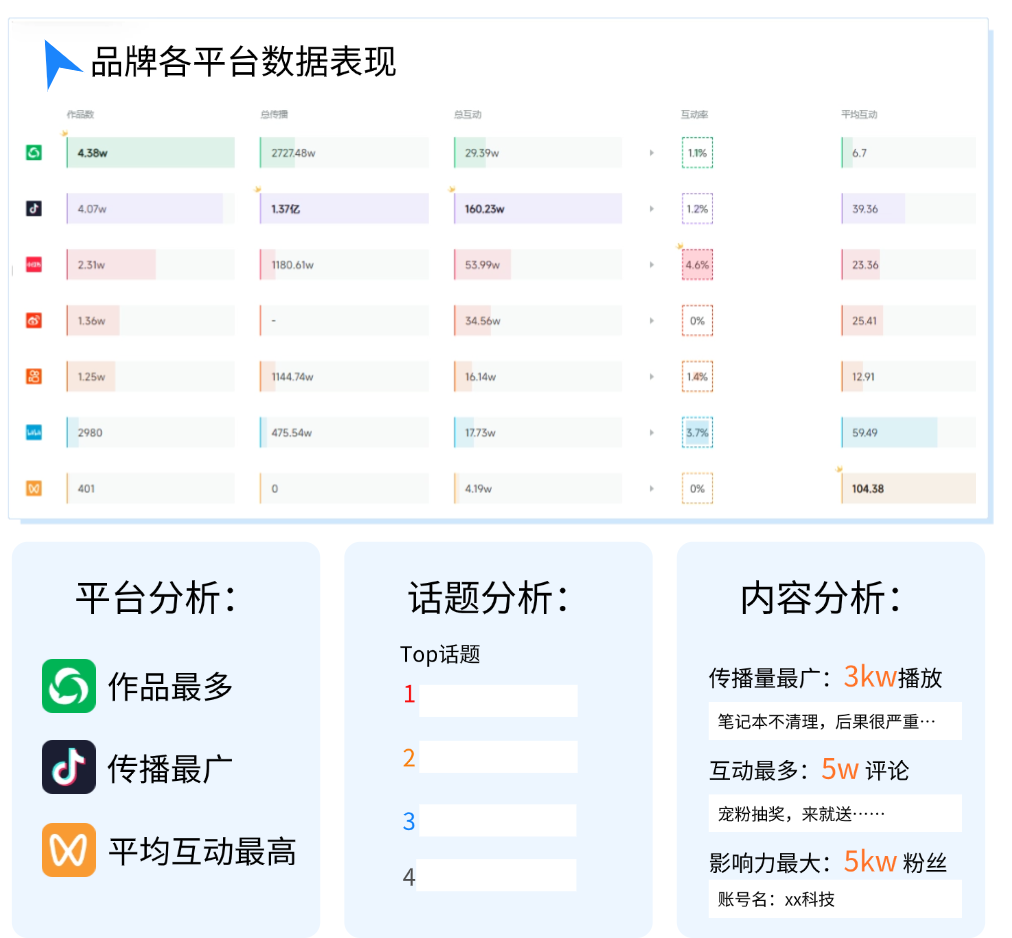Click the 1144.74w spread value

click(x=292, y=376)
